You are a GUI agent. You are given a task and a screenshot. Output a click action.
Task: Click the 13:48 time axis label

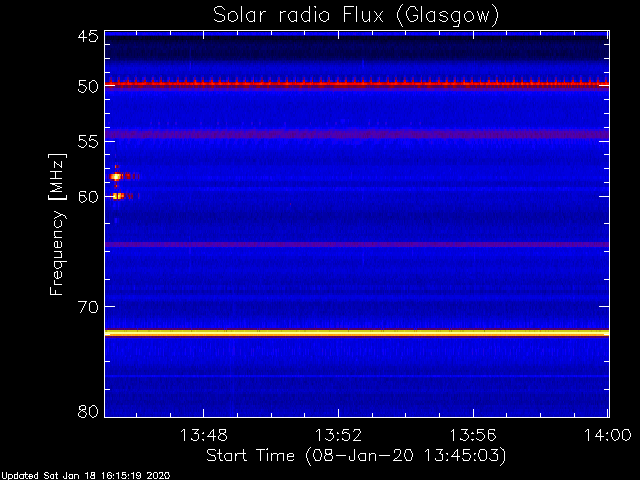(x=204, y=435)
